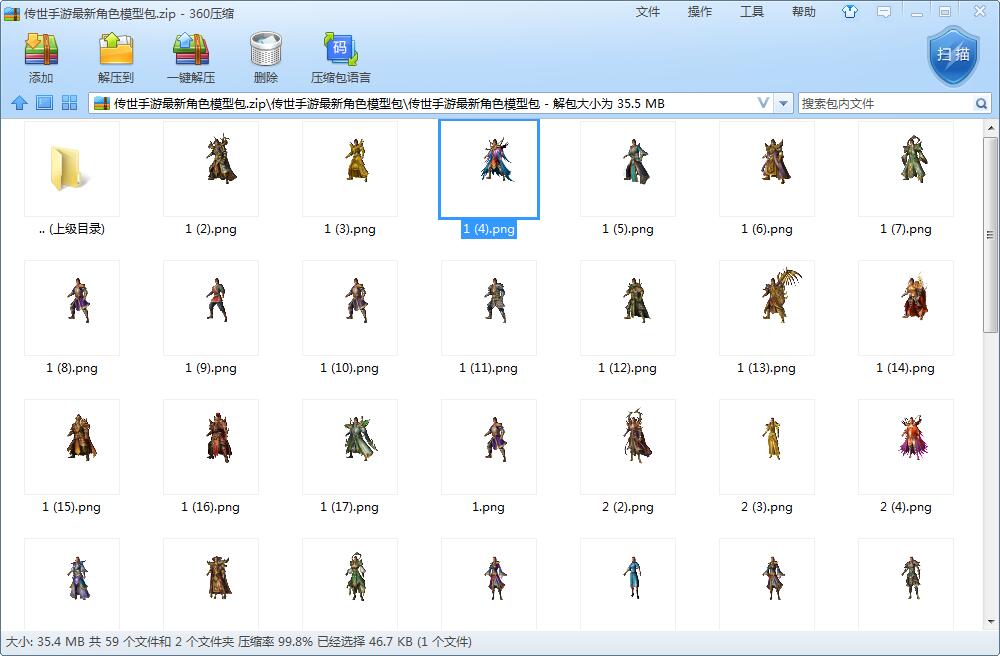Open the path history dropdown arrow

[x=783, y=104]
